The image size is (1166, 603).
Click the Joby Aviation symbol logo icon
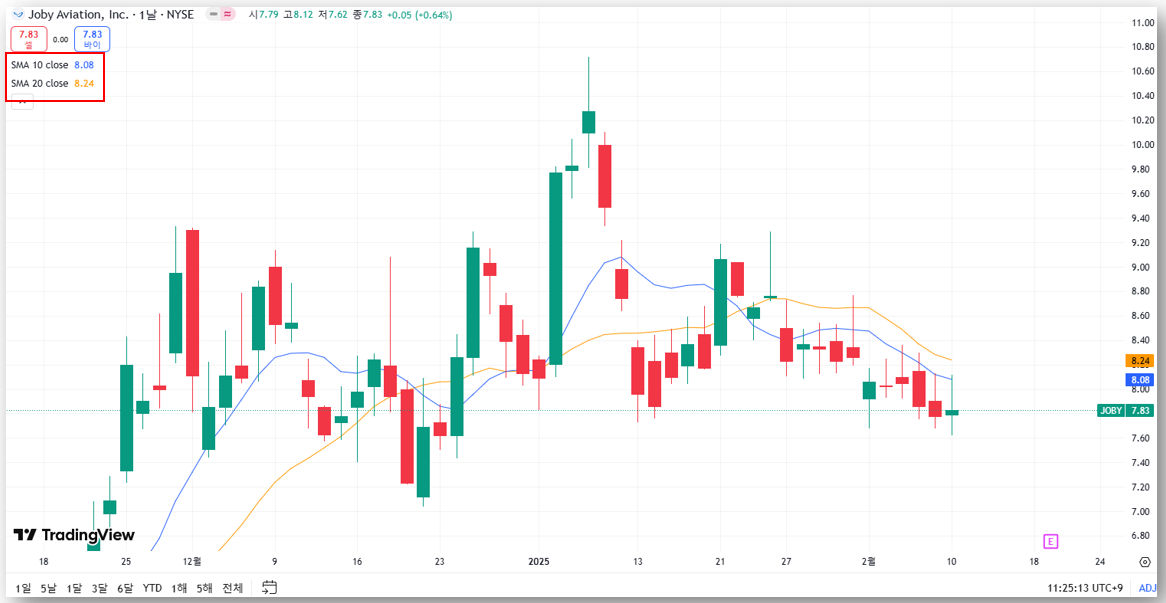(x=19, y=15)
